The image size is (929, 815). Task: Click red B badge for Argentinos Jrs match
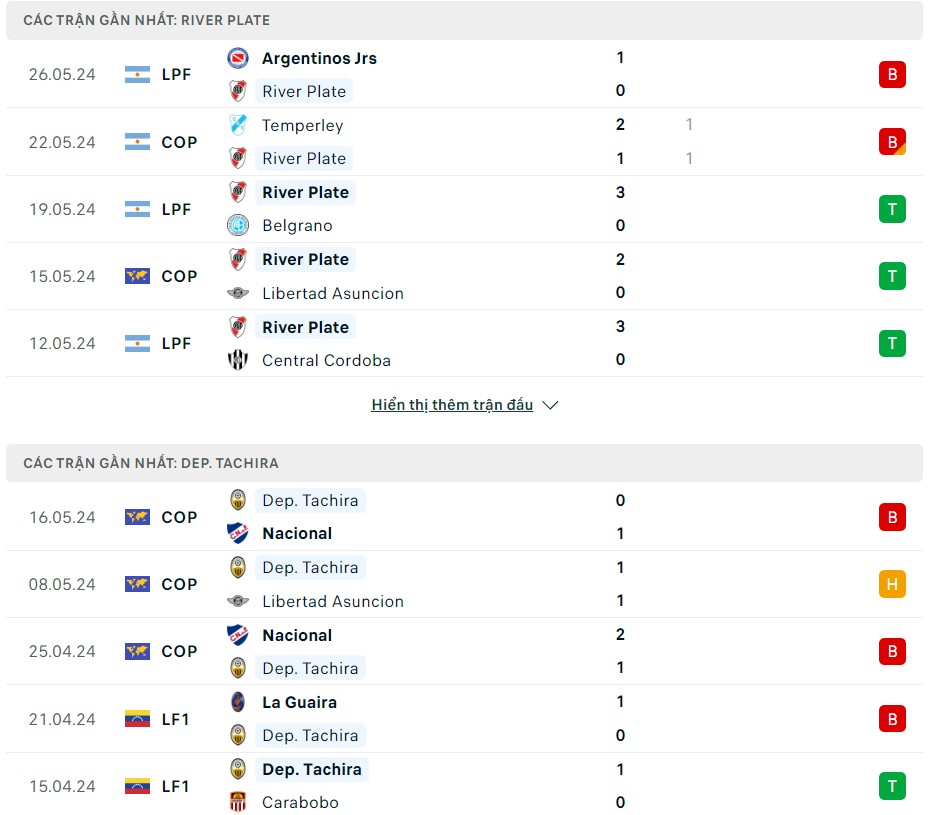(x=891, y=75)
